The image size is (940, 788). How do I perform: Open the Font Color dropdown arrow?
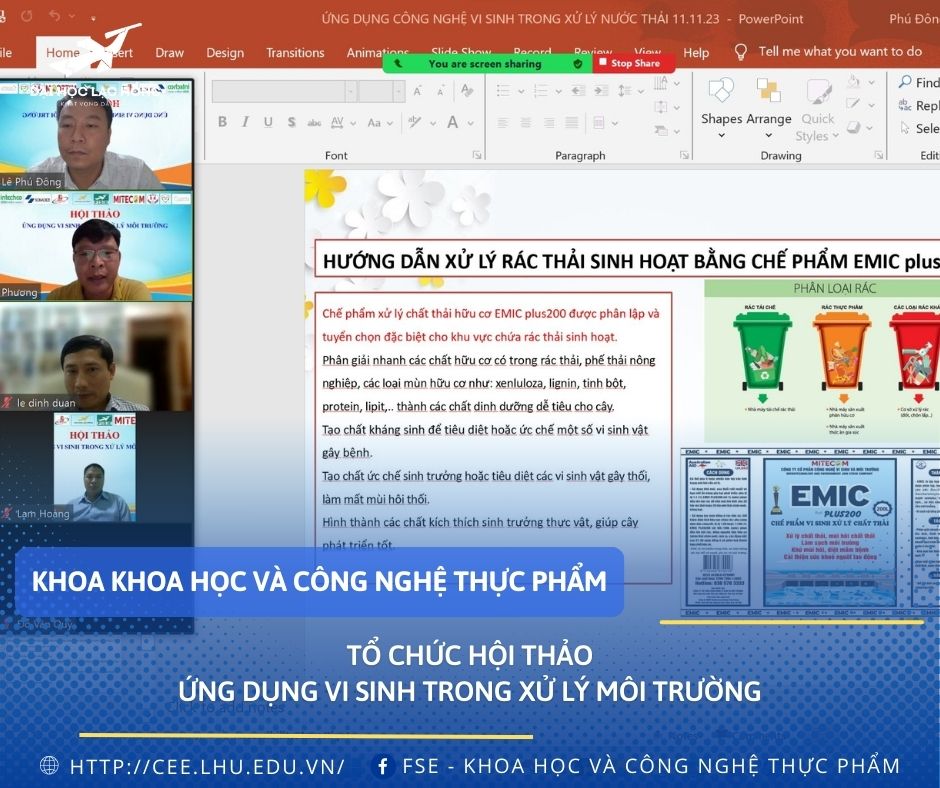click(471, 122)
